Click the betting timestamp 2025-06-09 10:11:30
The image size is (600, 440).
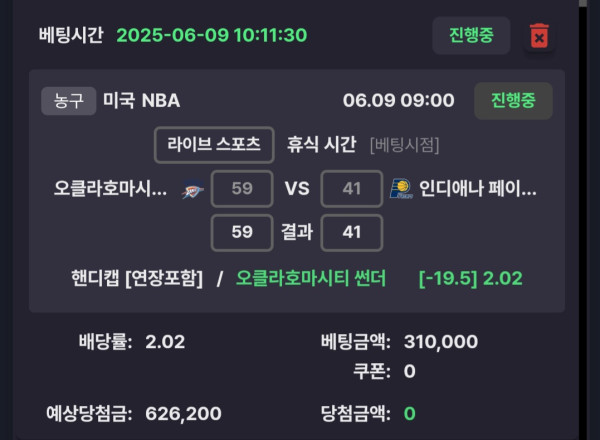tap(212, 35)
